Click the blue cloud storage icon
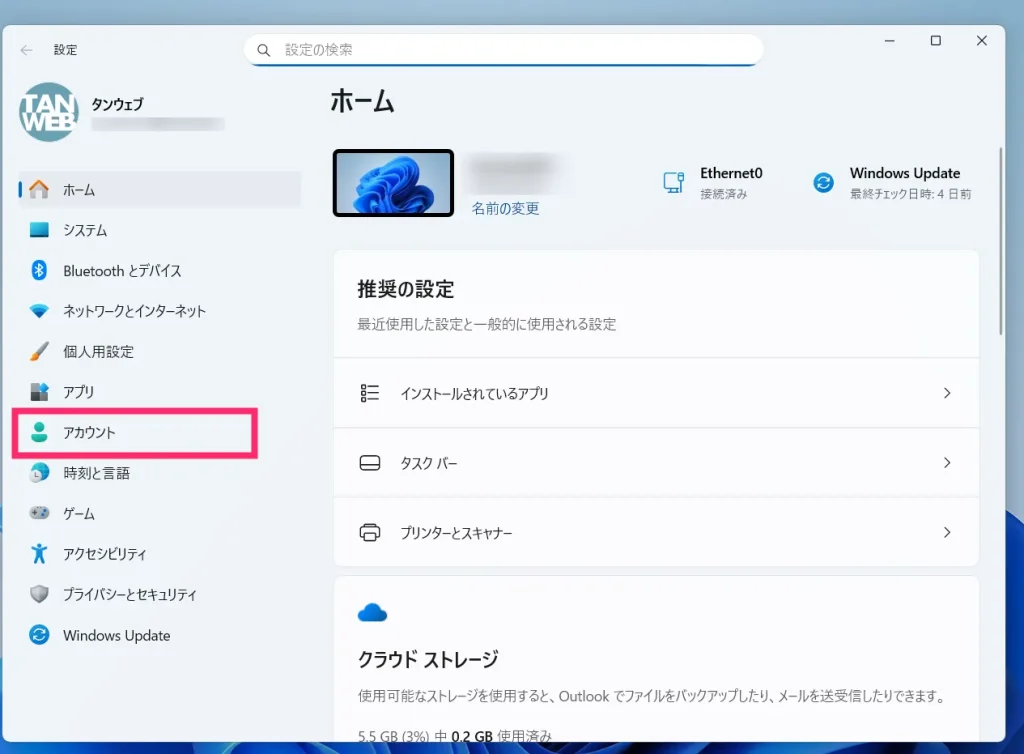The width and height of the screenshot is (1024, 754). (372, 612)
